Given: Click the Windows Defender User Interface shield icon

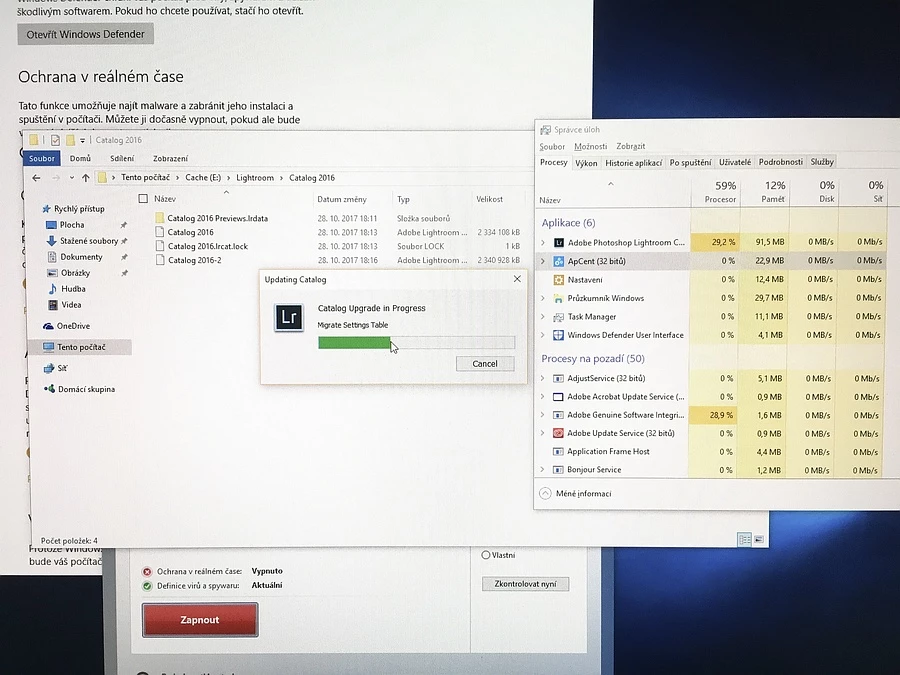Looking at the screenshot, I should tap(558, 335).
